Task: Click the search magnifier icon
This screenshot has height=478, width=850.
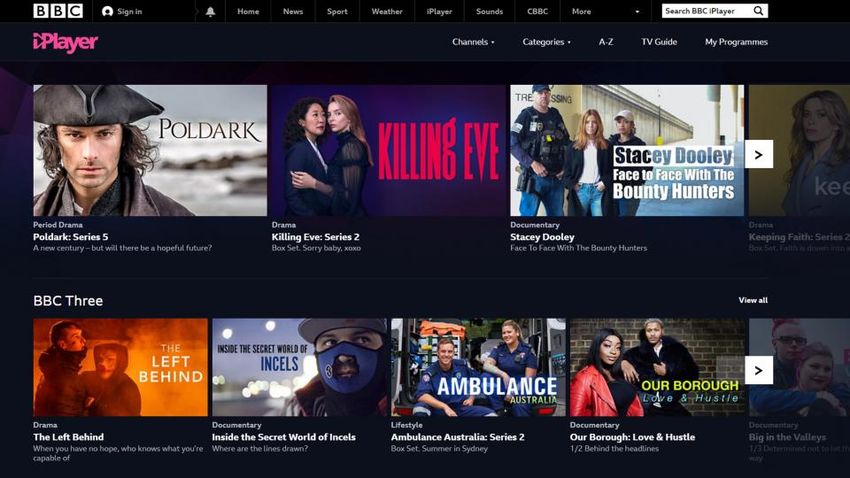Action: click(x=758, y=11)
